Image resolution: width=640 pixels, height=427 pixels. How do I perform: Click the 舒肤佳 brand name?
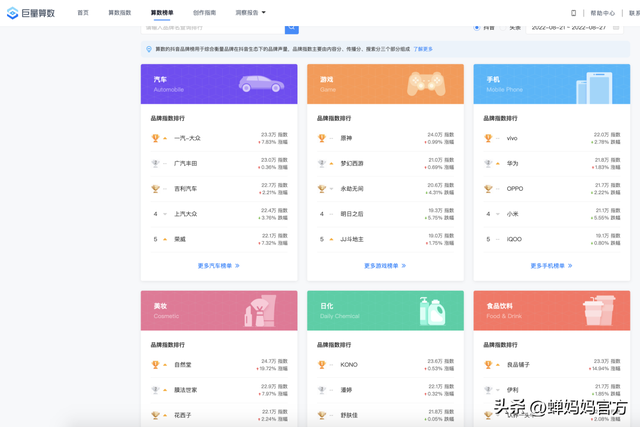349,415
